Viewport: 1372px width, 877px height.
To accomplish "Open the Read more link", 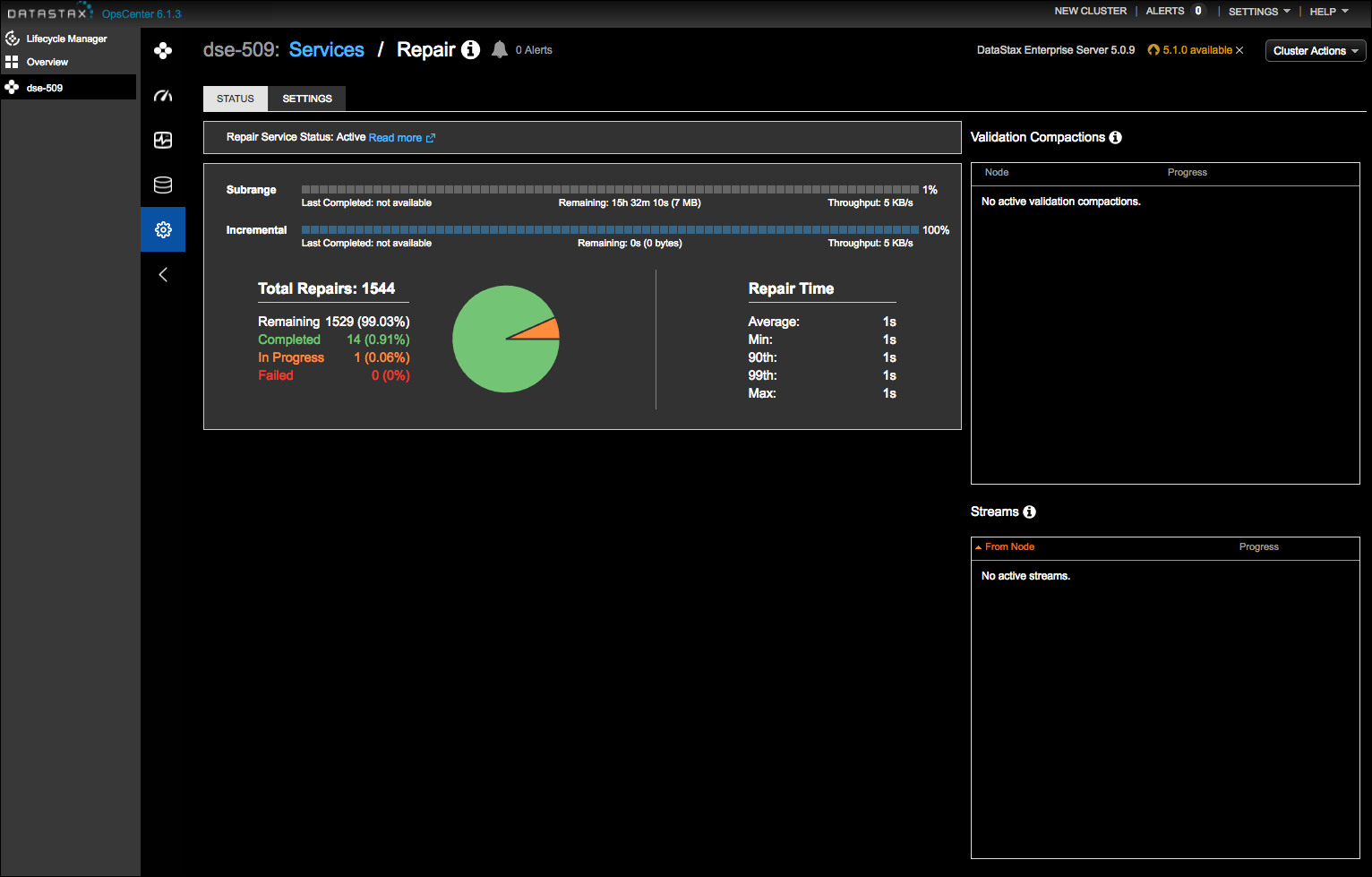I will point(395,137).
